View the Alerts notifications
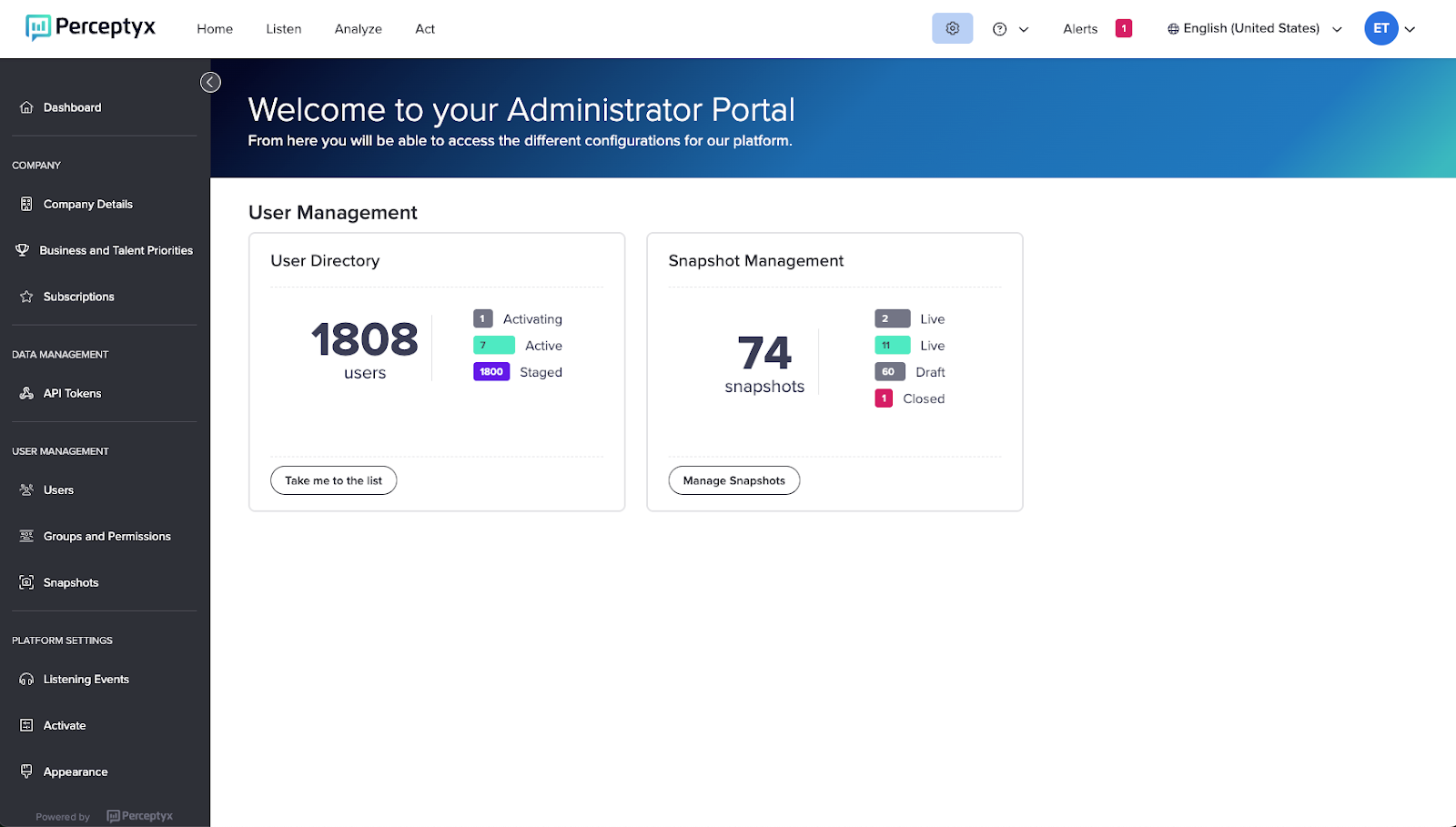The height and width of the screenshot is (827, 1456). tap(1097, 29)
